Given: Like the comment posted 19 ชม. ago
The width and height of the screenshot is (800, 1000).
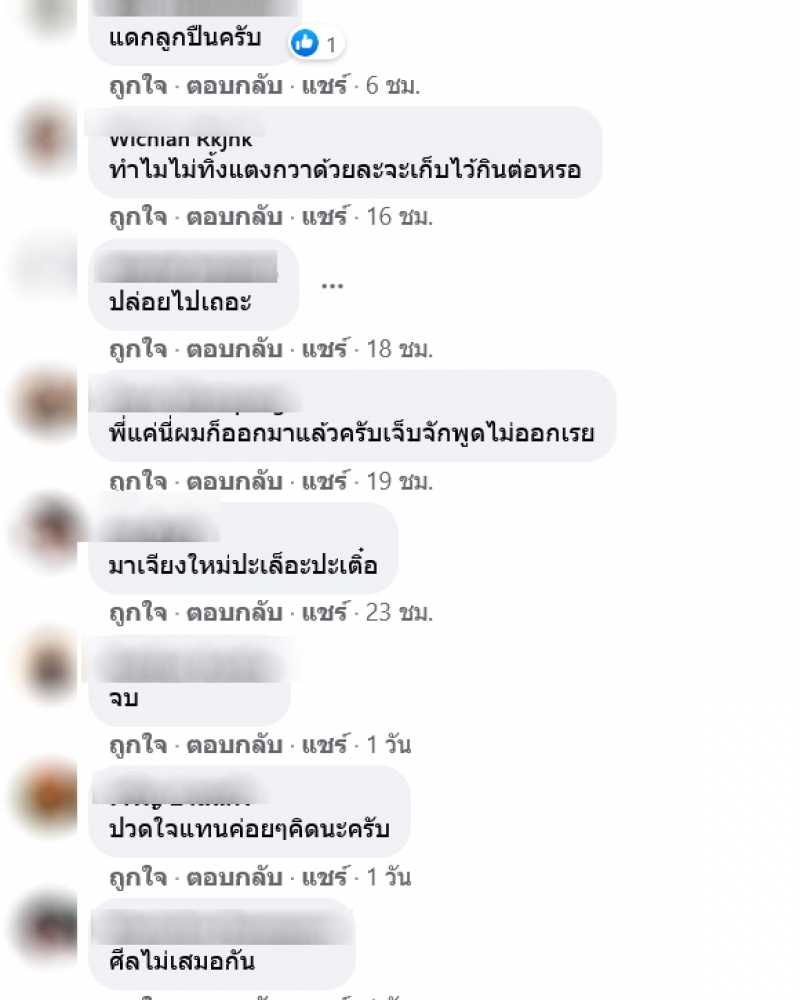Looking at the screenshot, I should pyautogui.click(x=138, y=481).
